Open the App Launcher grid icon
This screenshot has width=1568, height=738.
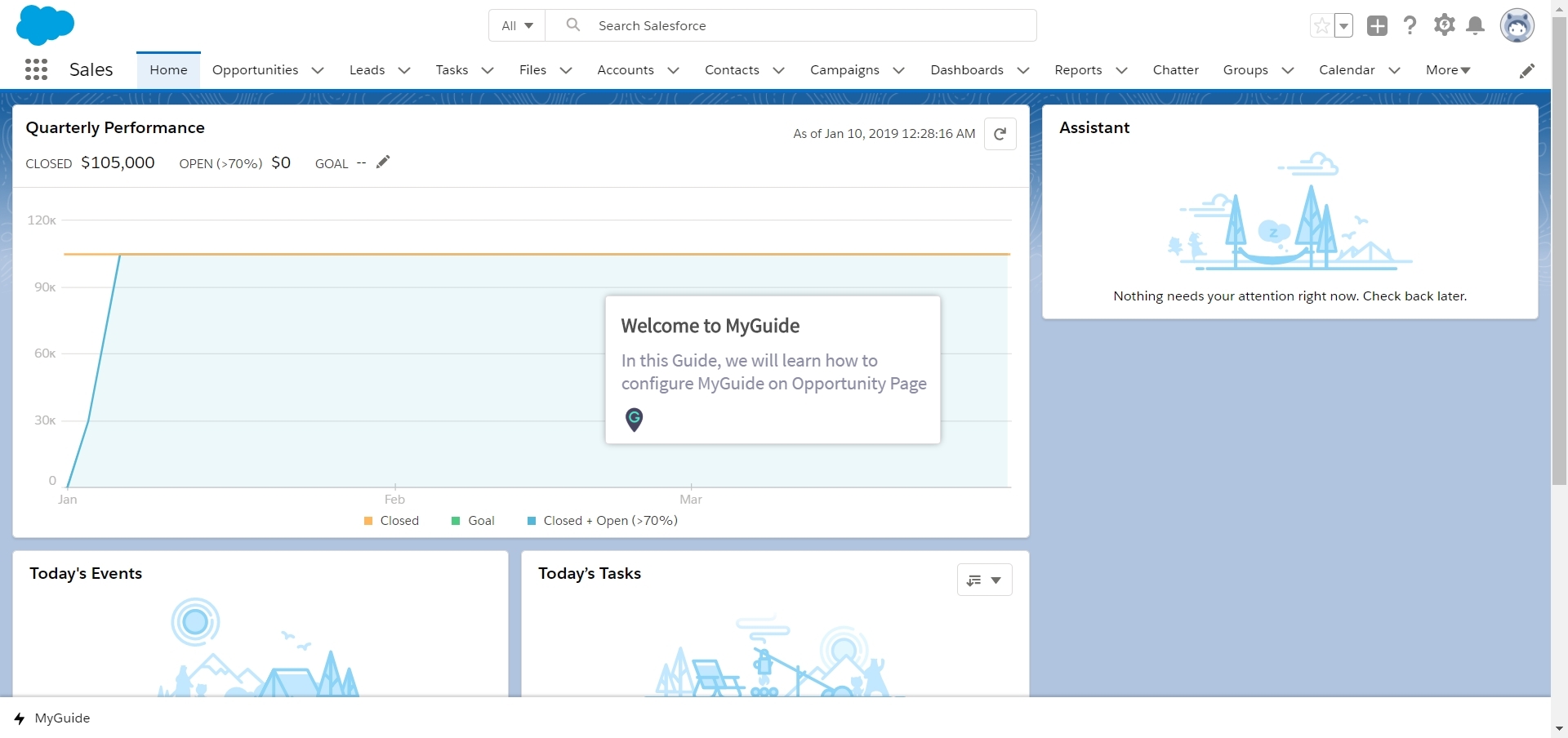click(x=36, y=69)
